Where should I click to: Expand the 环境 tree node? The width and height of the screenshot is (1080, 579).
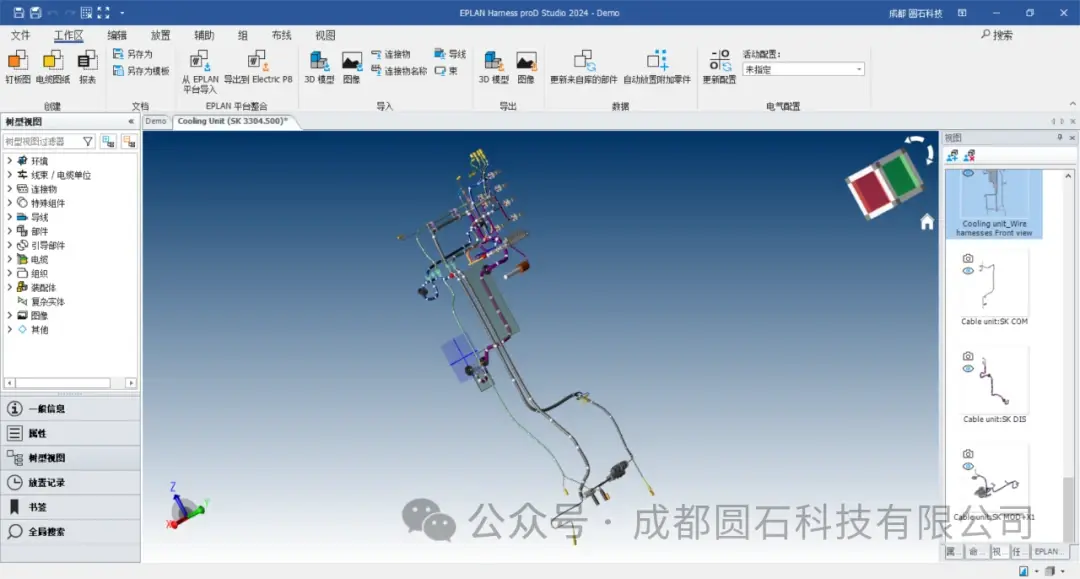tap(10, 160)
